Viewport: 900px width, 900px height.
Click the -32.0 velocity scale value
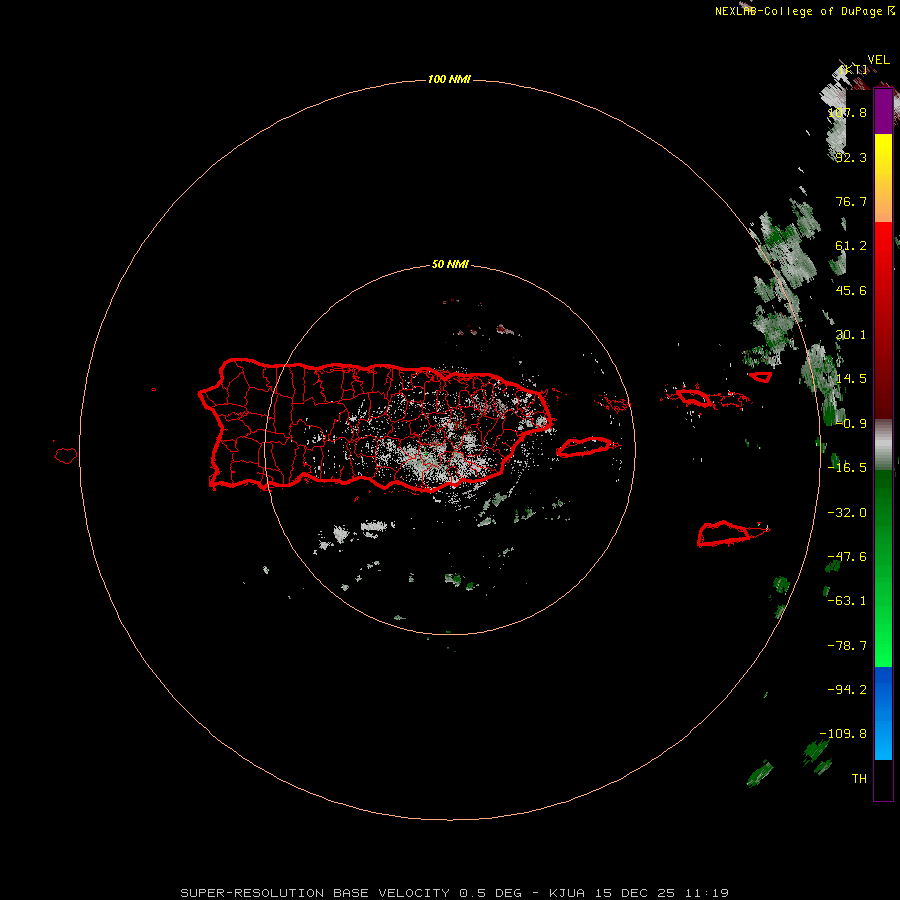coord(847,513)
